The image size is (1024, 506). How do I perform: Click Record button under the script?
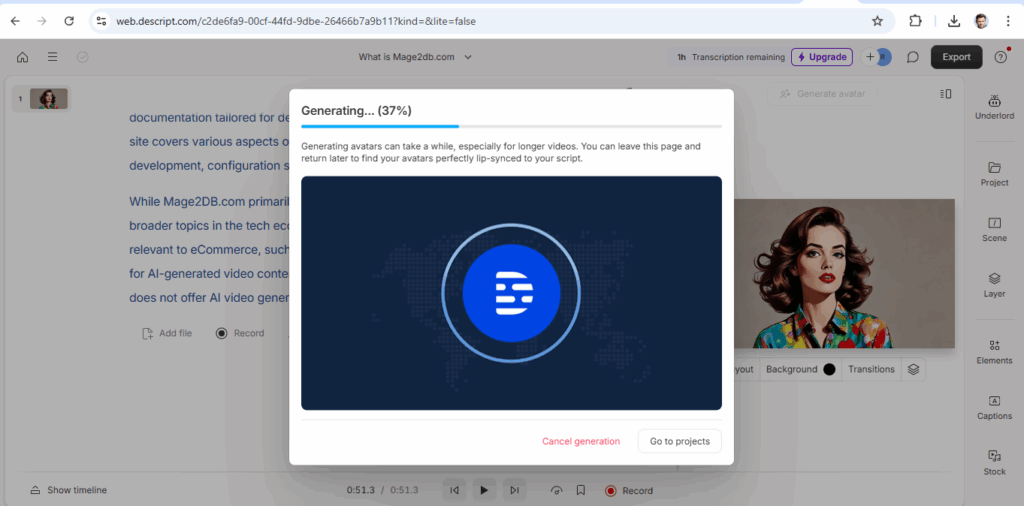click(x=240, y=333)
